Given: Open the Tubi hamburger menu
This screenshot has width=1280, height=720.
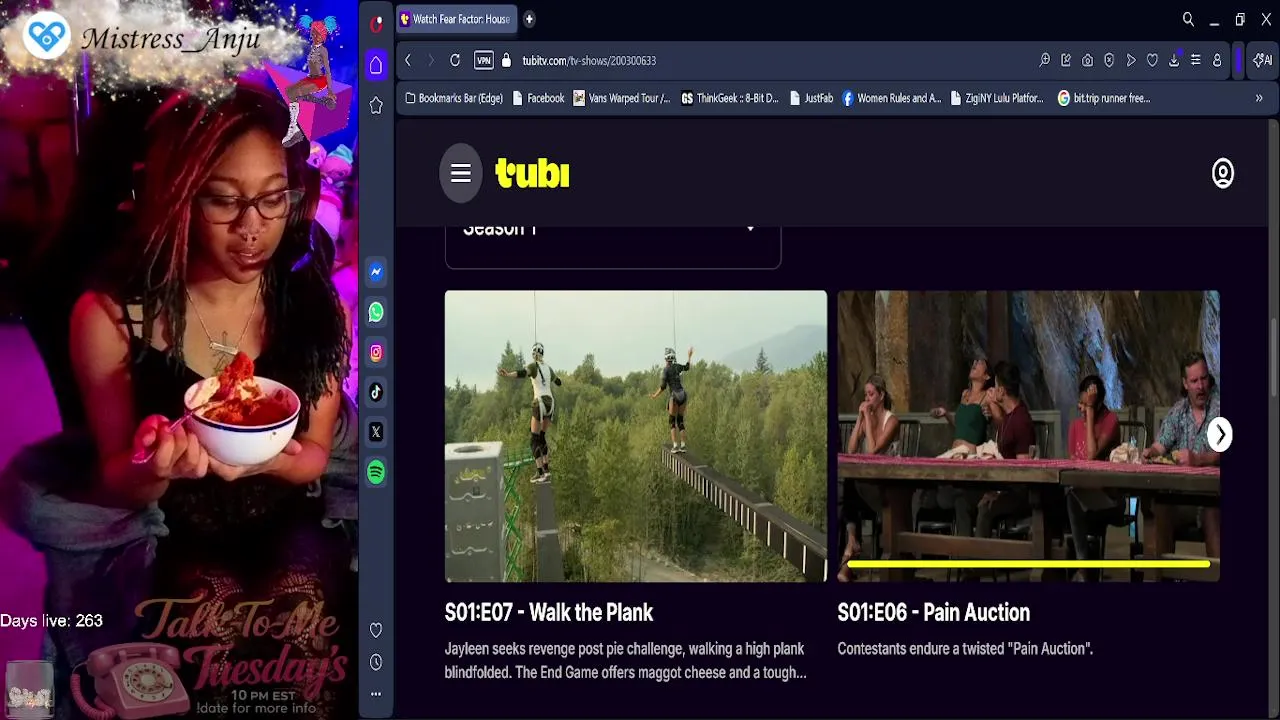Looking at the screenshot, I should point(461,173).
